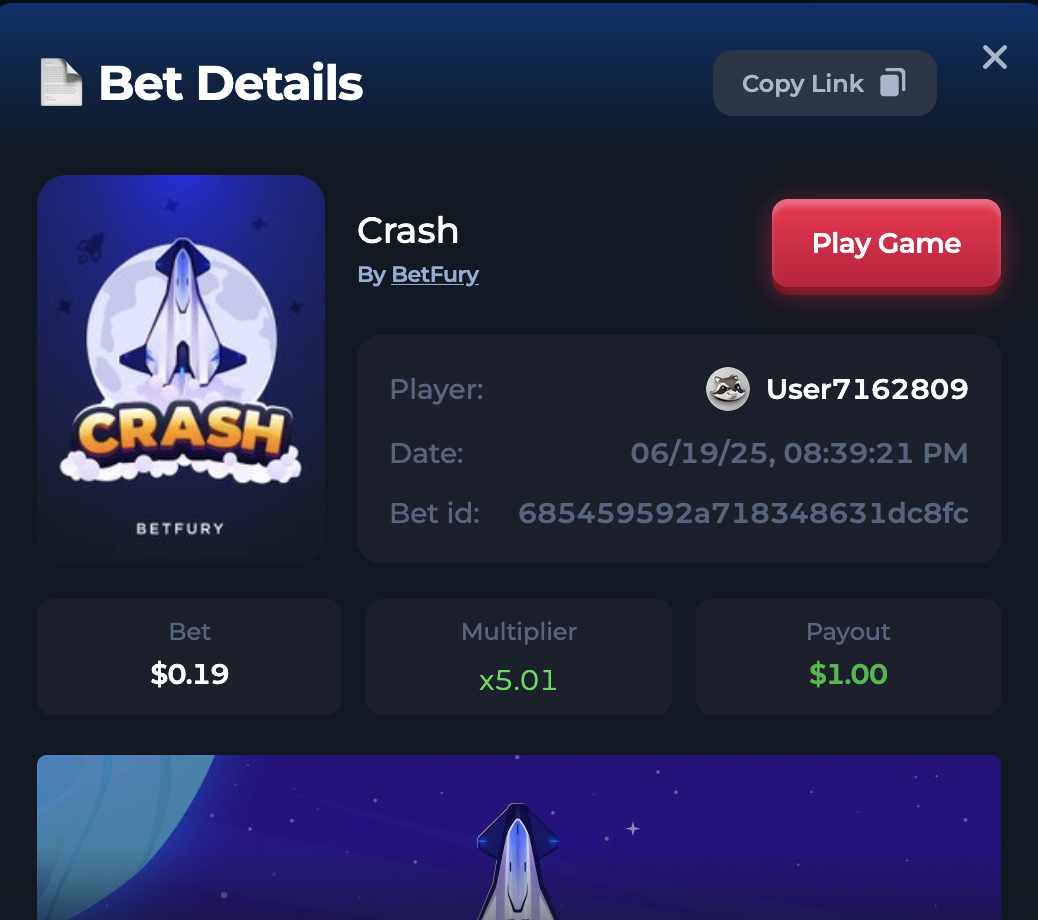Close the Bet Details dialog
This screenshot has width=1038, height=920.
(x=994, y=58)
